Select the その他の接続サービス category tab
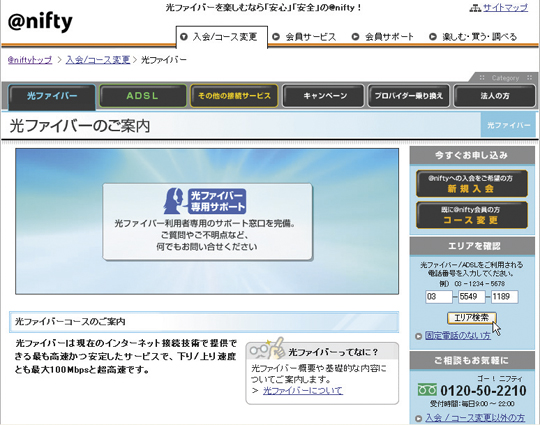The width and height of the screenshot is (540, 425). (234, 96)
